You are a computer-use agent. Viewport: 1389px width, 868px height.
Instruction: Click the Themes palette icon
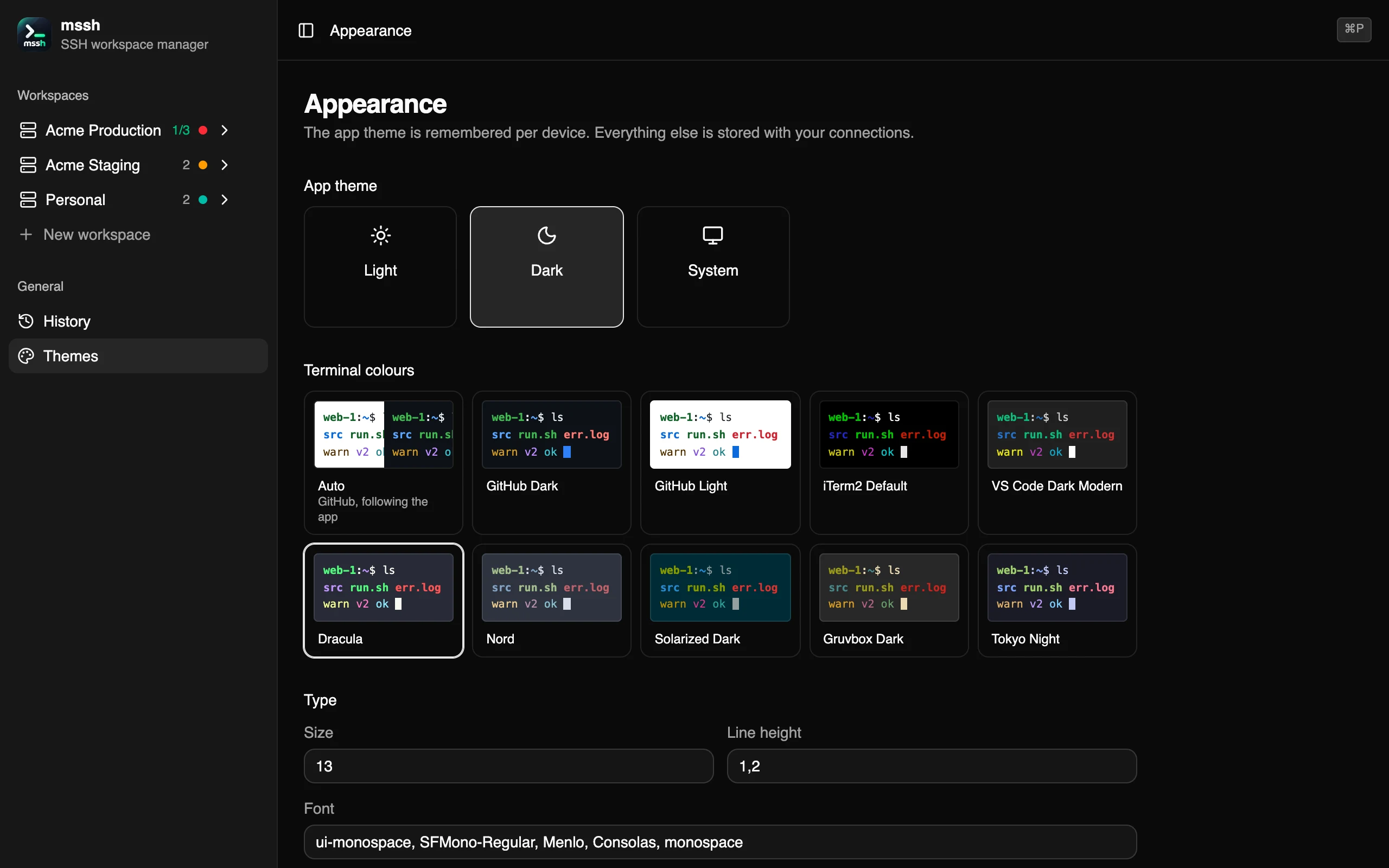click(x=26, y=356)
